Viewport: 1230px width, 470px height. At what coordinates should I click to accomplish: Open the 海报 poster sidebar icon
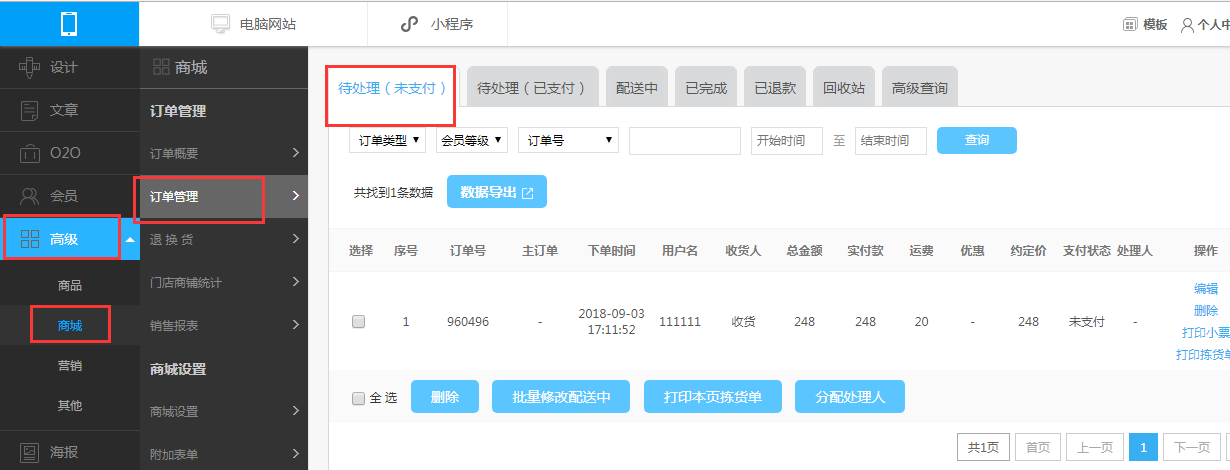(x=30, y=452)
